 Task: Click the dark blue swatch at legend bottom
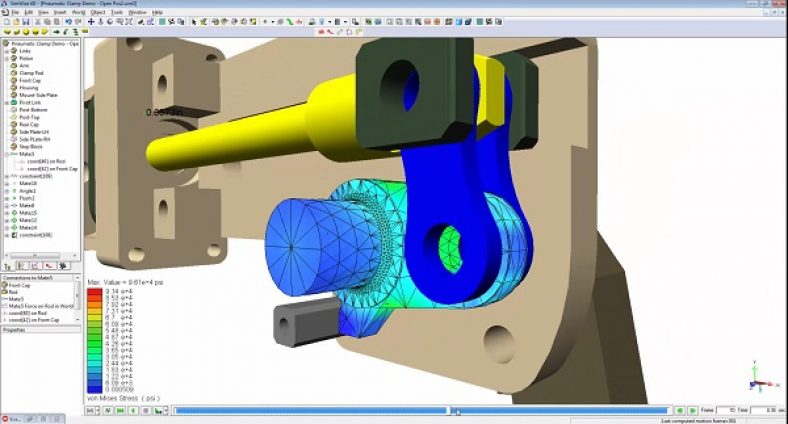(94, 388)
